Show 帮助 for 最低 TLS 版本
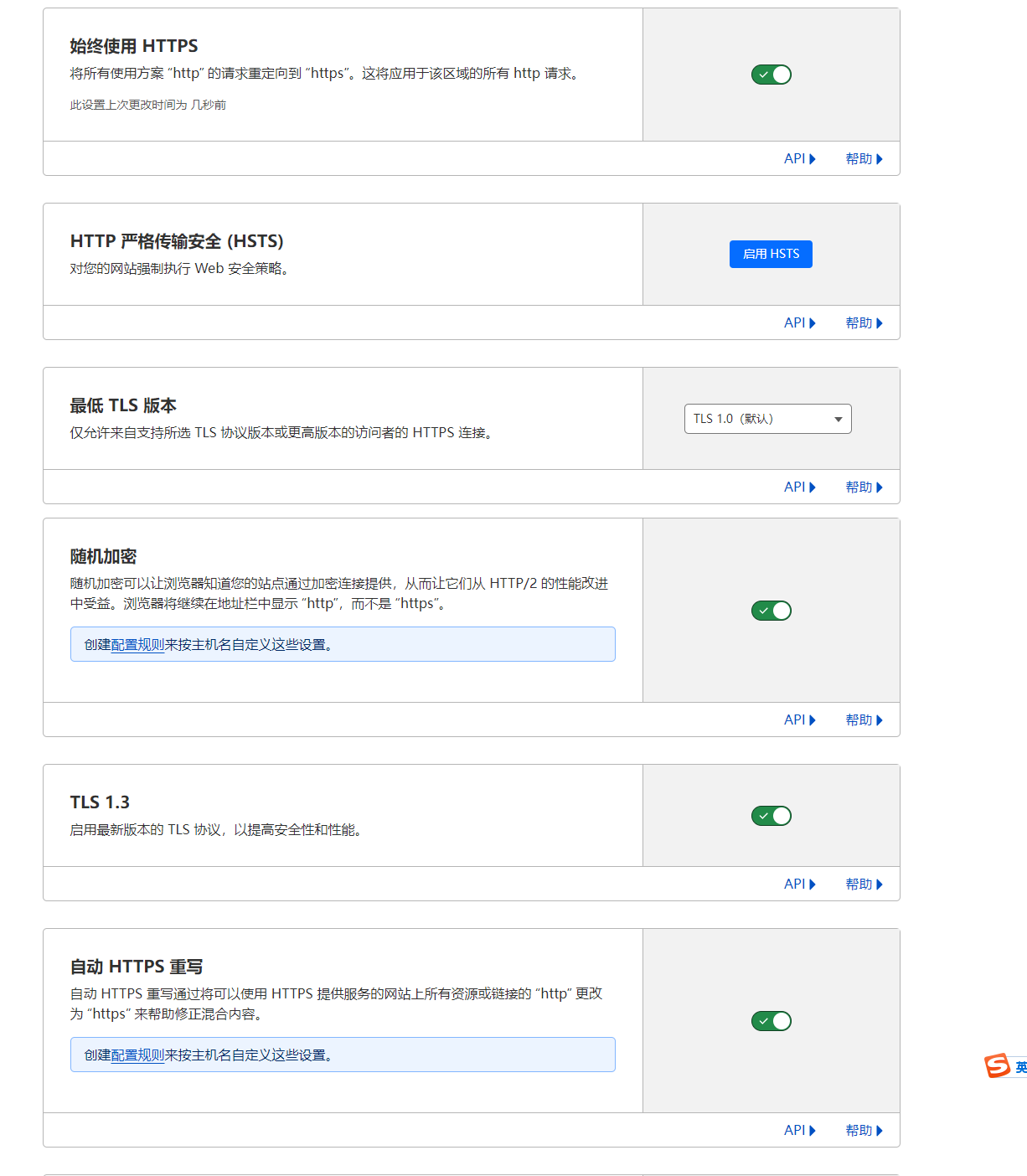The width and height of the screenshot is (1027, 1176). (x=864, y=487)
